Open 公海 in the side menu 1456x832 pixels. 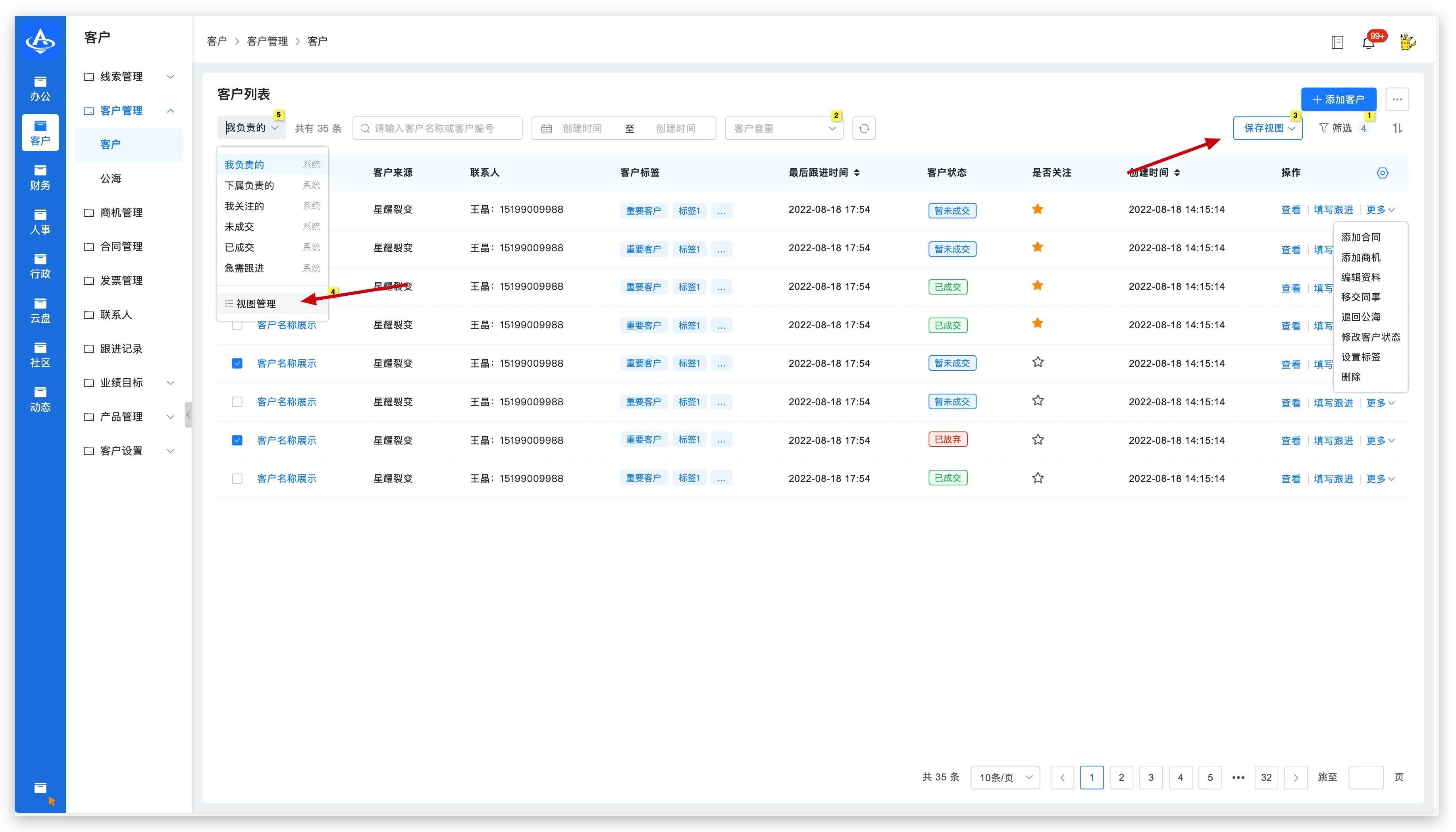tap(130, 178)
